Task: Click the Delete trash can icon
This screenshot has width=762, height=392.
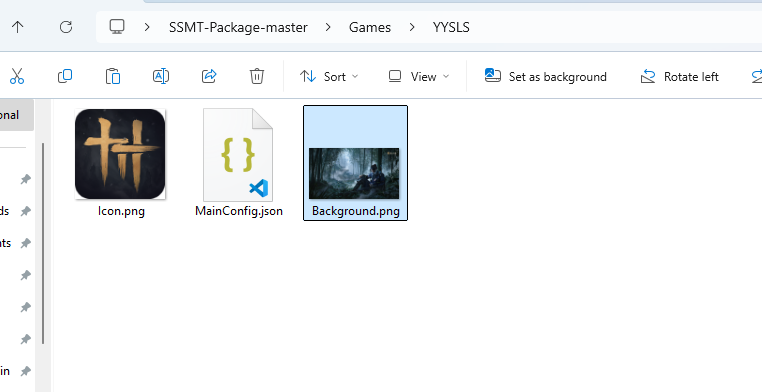Action: tap(257, 76)
